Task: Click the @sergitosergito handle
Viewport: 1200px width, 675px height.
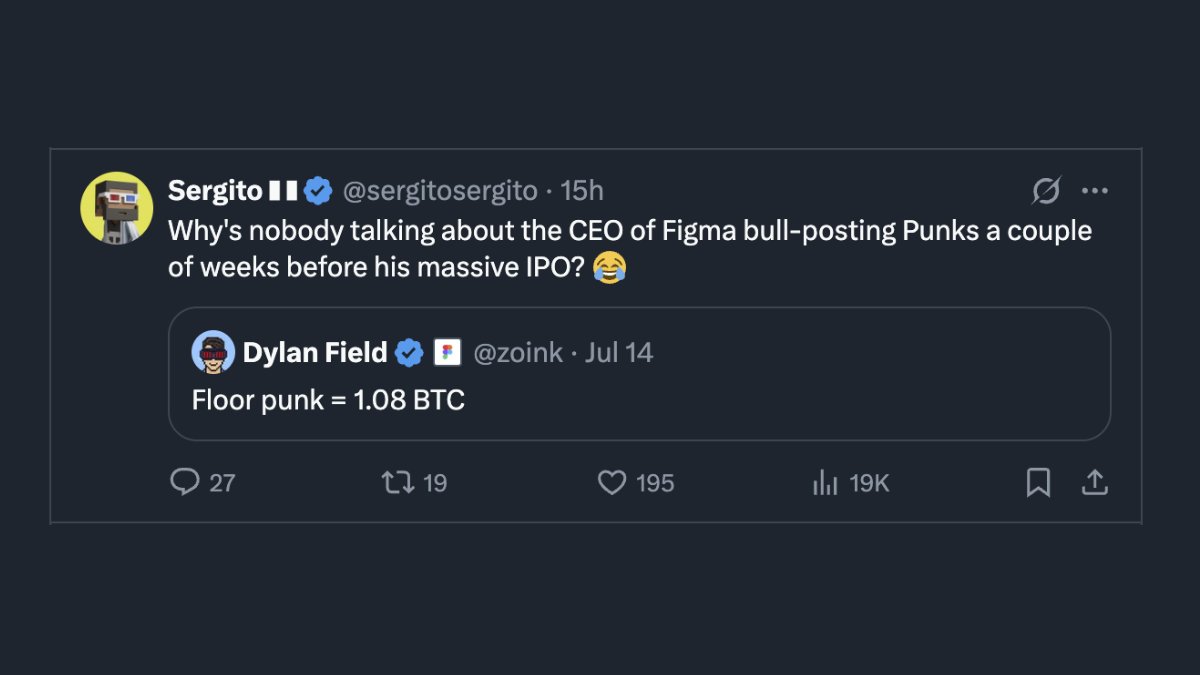Action: point(440,190)
